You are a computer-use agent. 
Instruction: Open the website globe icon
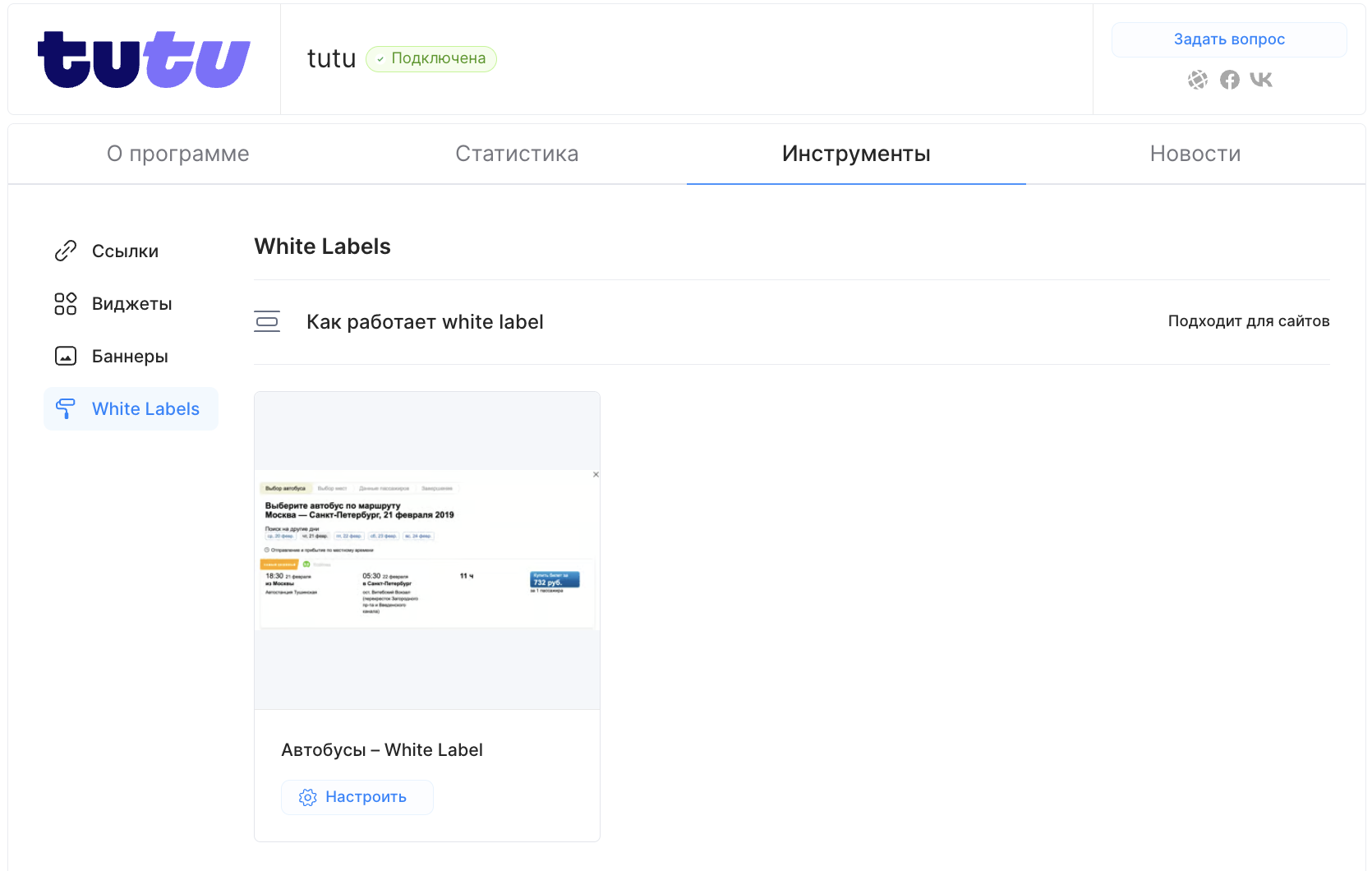click(1198, 80)
